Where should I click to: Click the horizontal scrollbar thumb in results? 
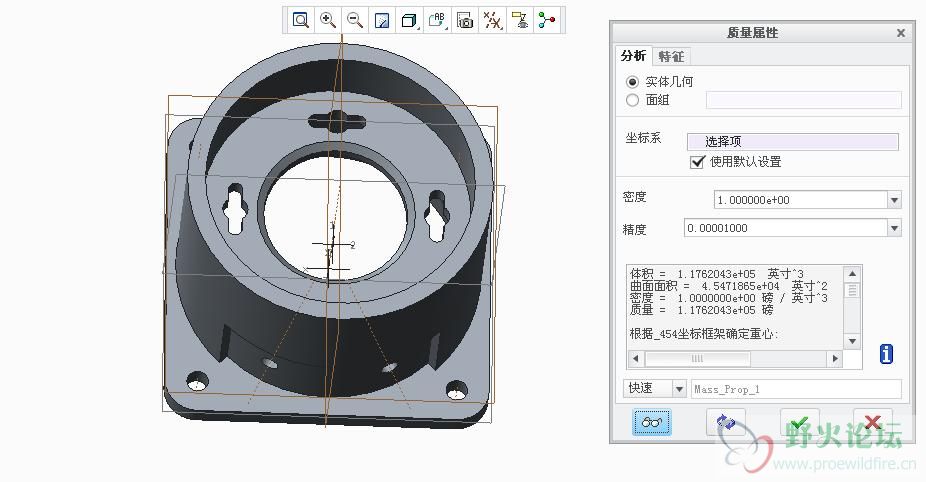[x=697, y=359]
